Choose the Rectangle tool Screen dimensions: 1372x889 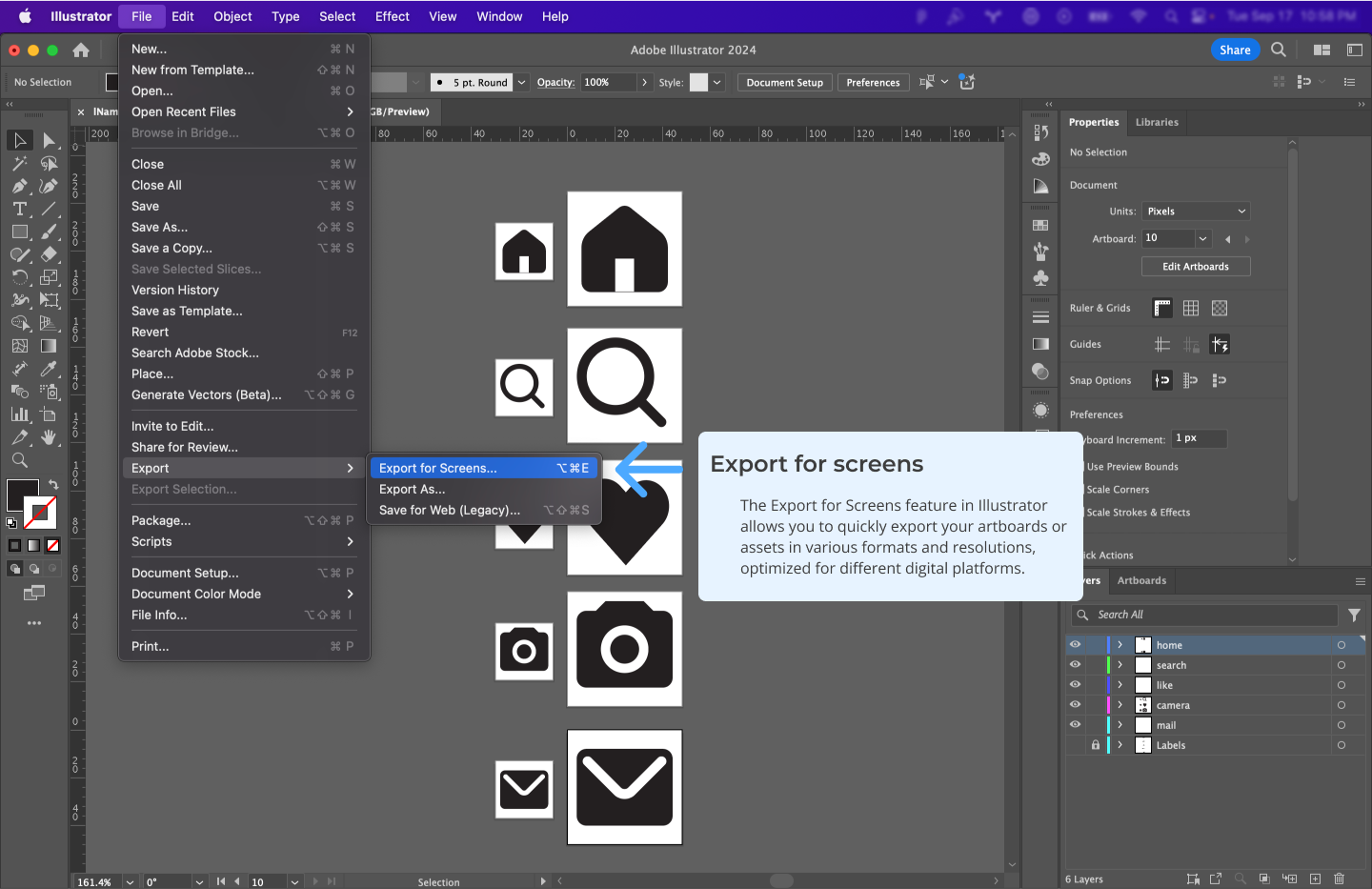click(20, 232)
